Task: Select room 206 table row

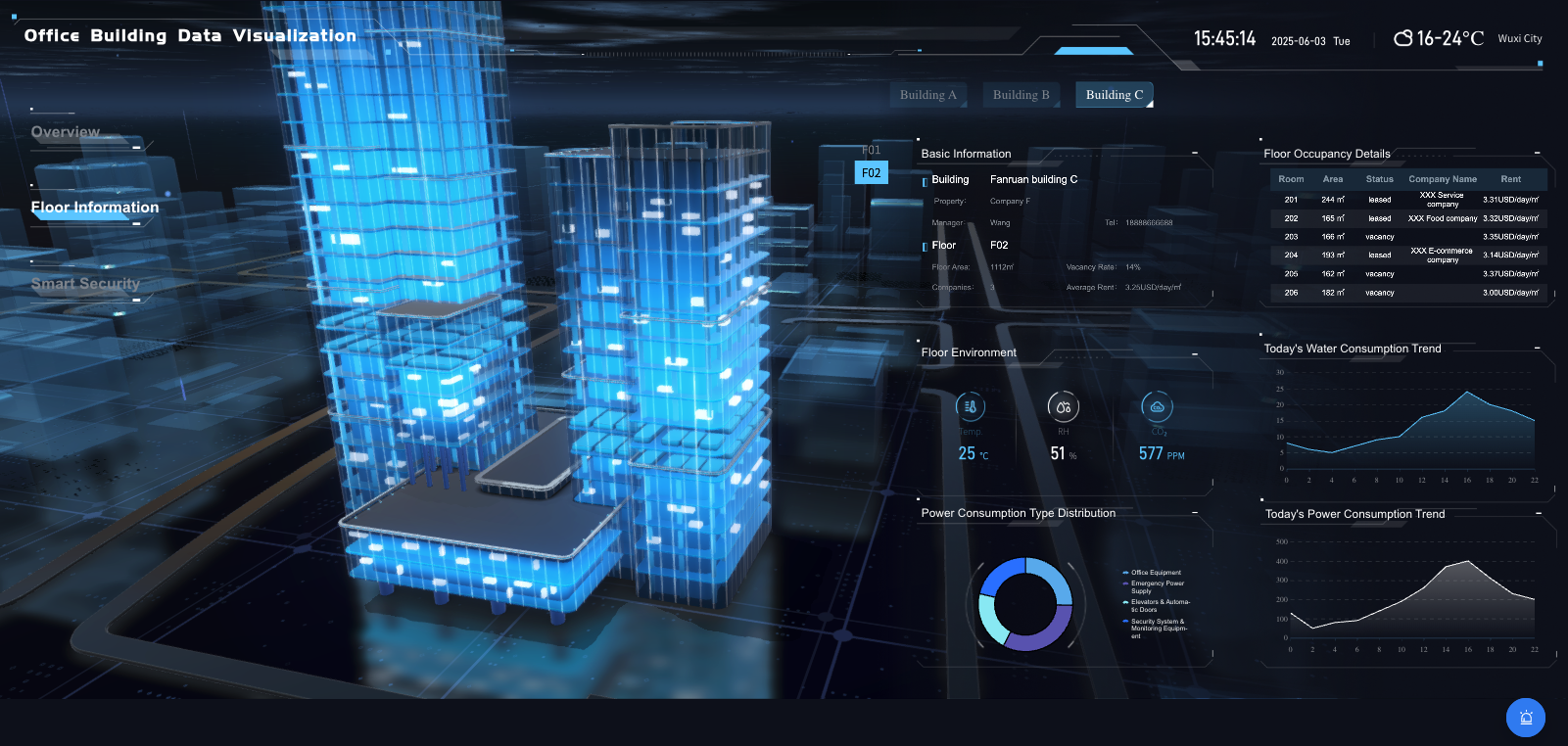Action: click(x=1409, y=293)
